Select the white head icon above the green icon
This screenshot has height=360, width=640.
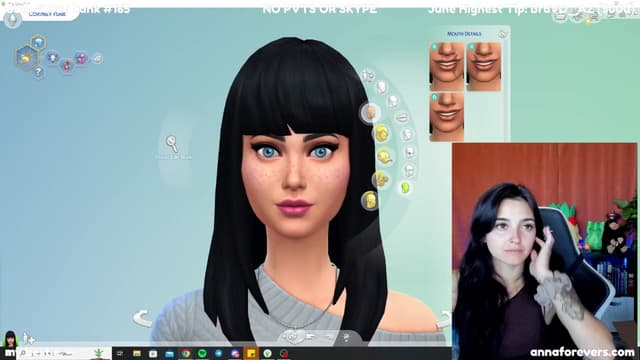pos(409,170)
